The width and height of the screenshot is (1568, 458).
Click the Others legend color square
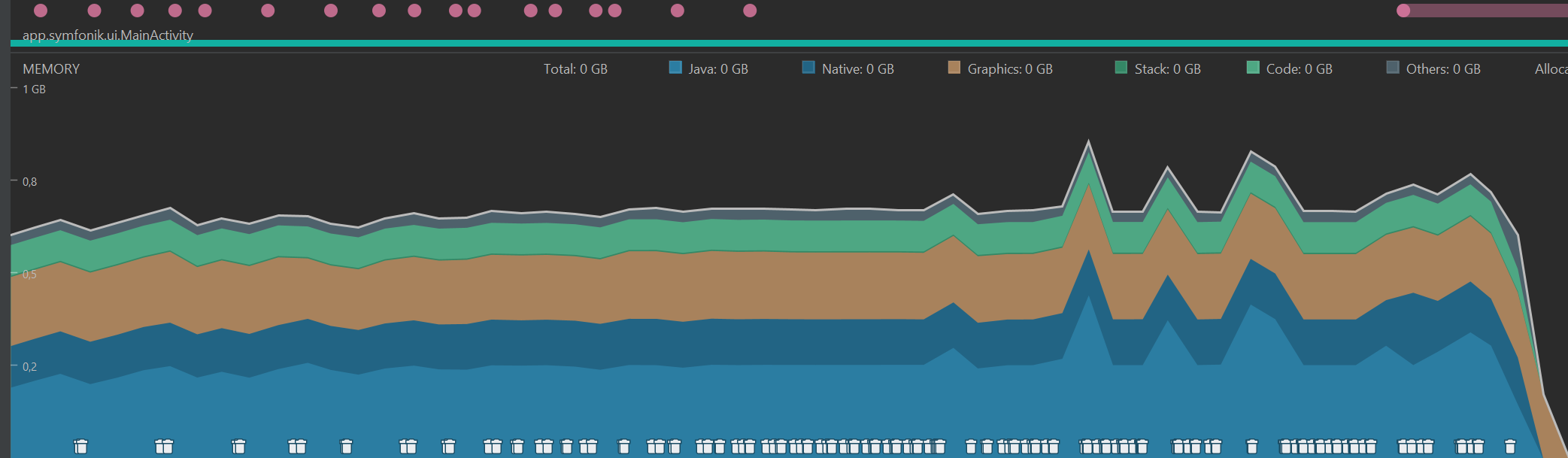[x=1393, y=68]
